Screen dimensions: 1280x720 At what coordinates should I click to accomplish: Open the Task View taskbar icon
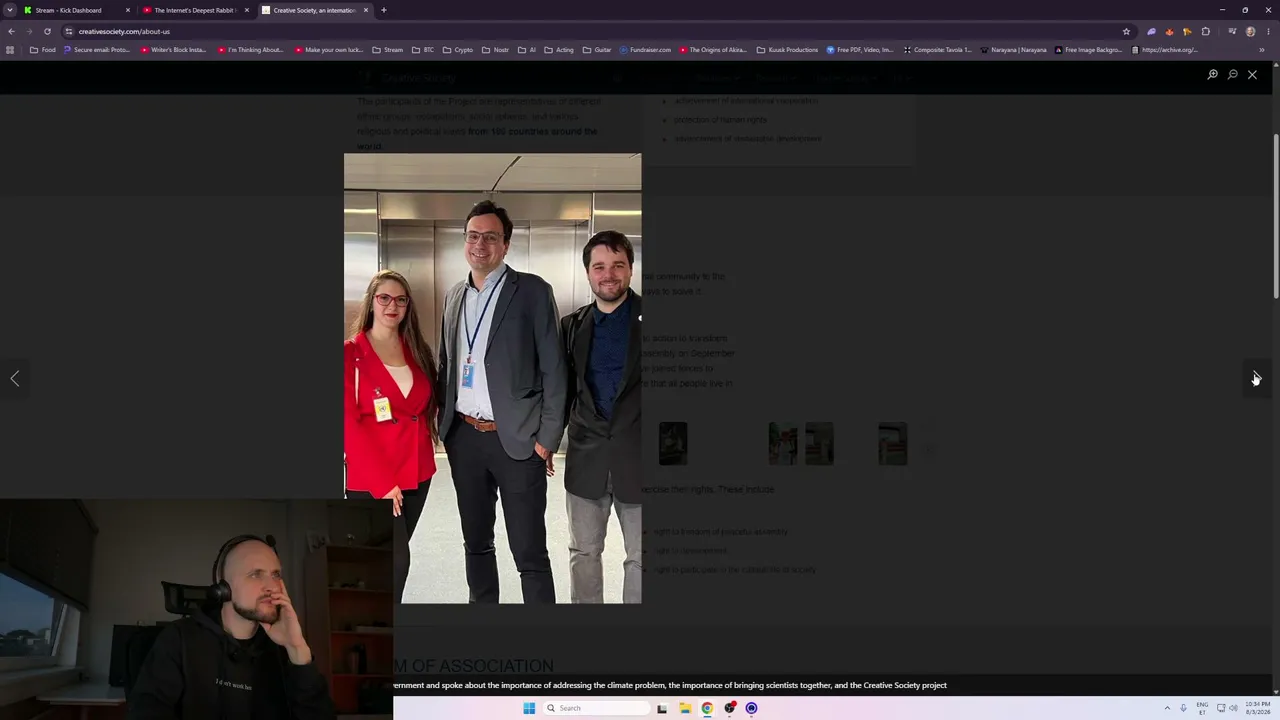point(662,708)
